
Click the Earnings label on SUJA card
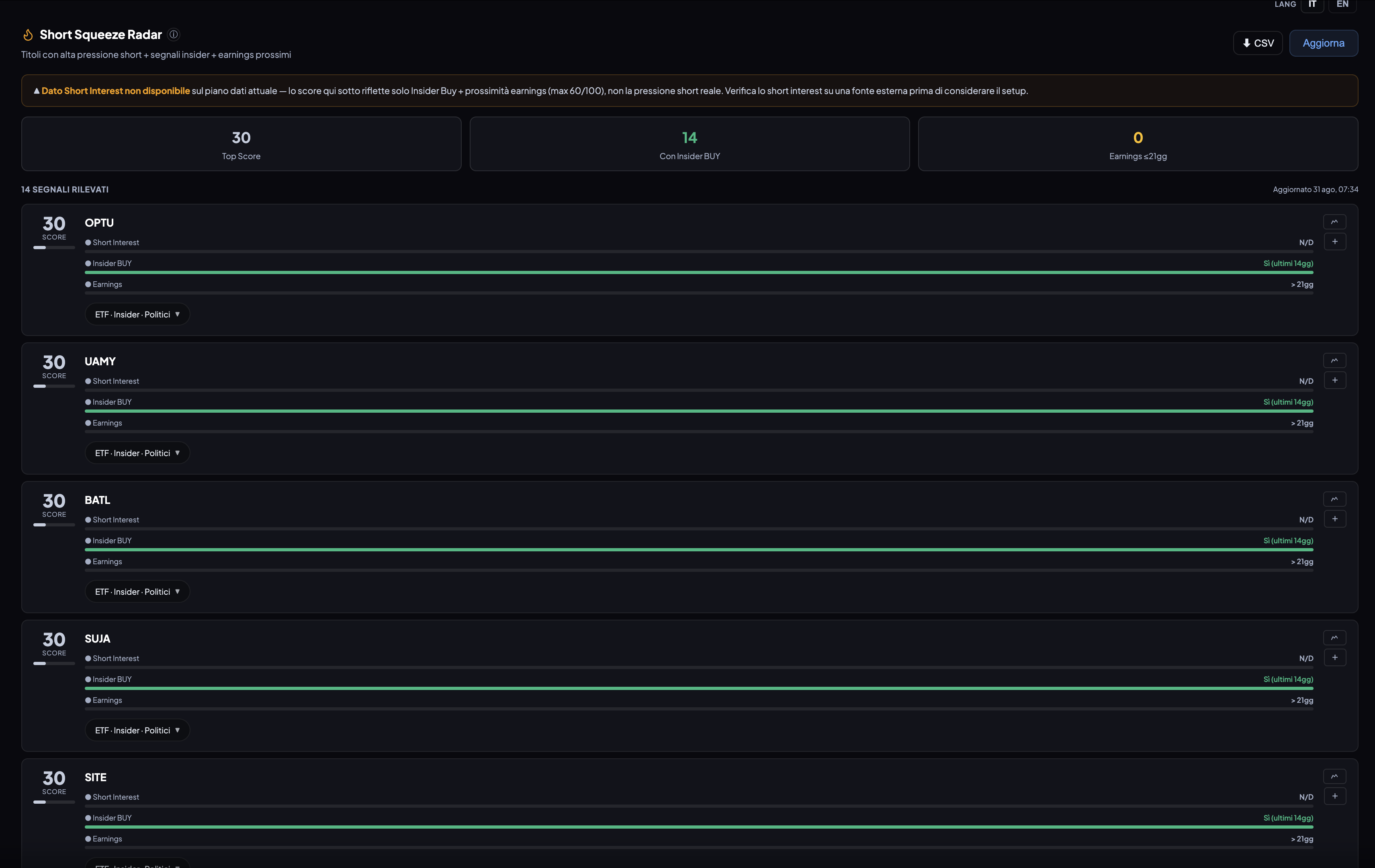pyautogui.click(x=107, y=701)
